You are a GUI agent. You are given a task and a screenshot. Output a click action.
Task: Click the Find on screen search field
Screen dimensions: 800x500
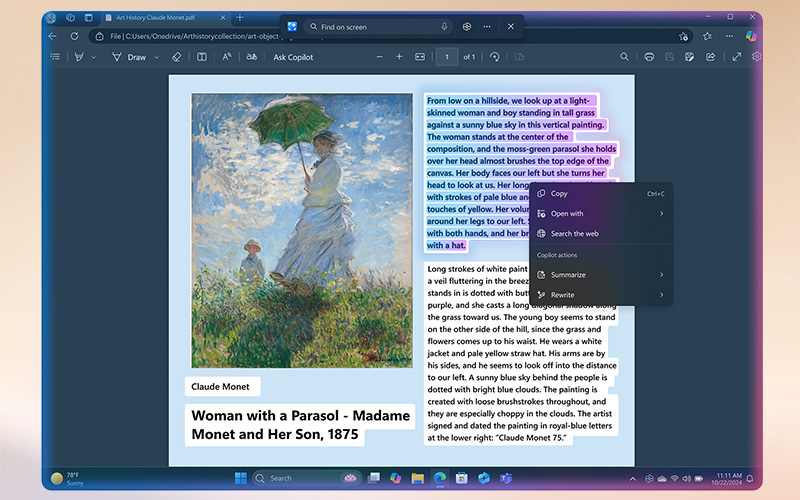tap(378, 27)
